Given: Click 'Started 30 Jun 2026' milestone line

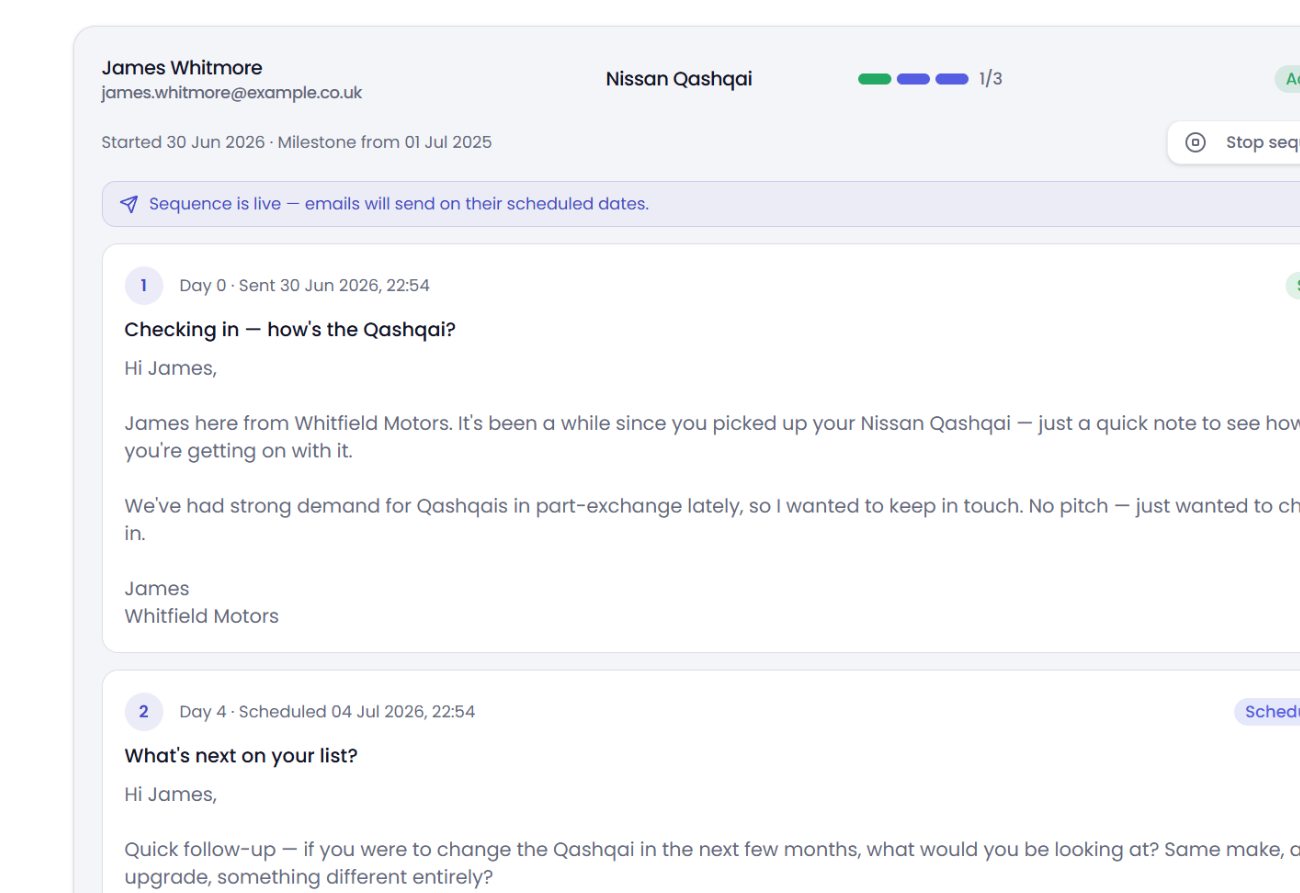Looking at the screenshot, I should click(x=297, y=142).
